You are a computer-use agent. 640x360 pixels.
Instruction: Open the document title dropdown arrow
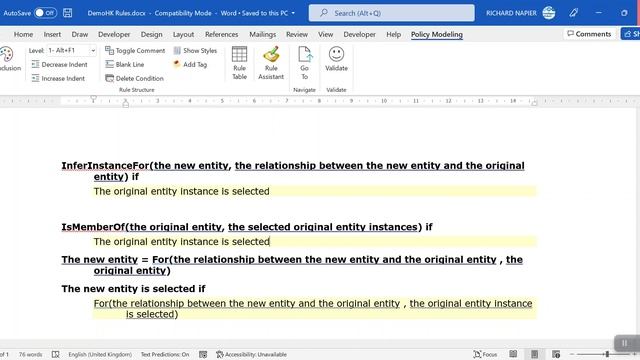(293, 13)
